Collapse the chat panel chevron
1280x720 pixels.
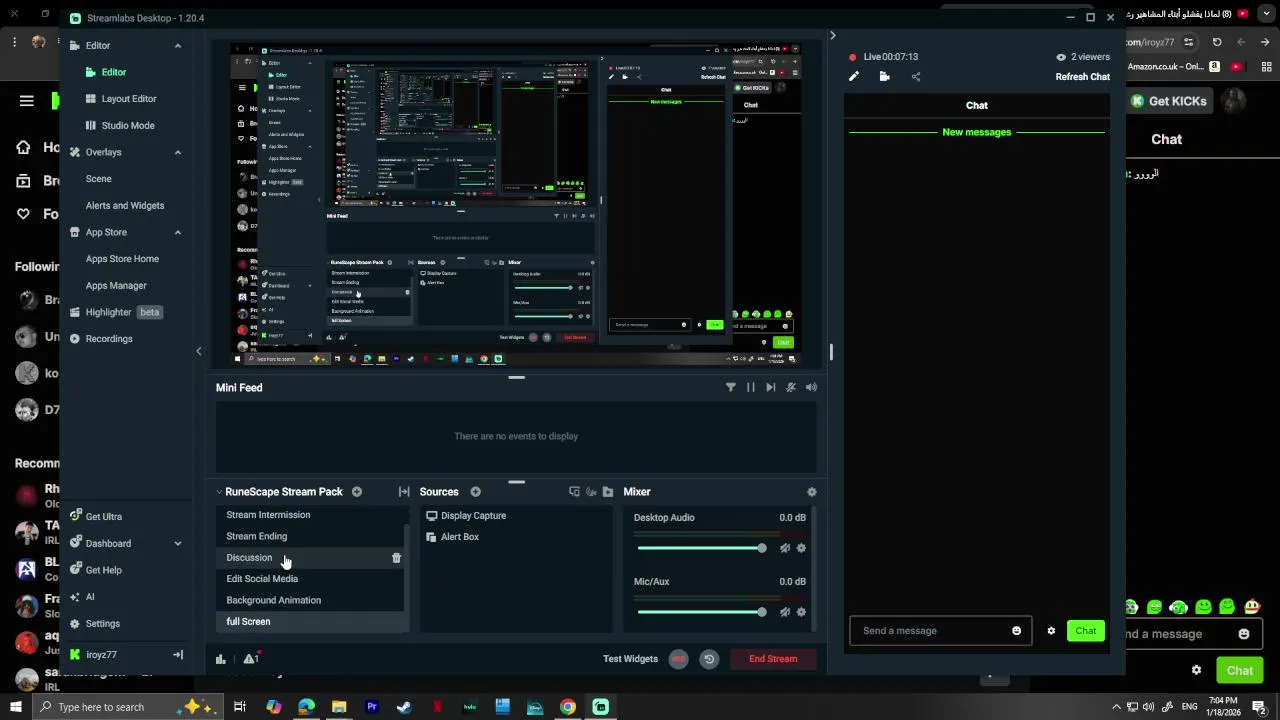coord(832,36)
